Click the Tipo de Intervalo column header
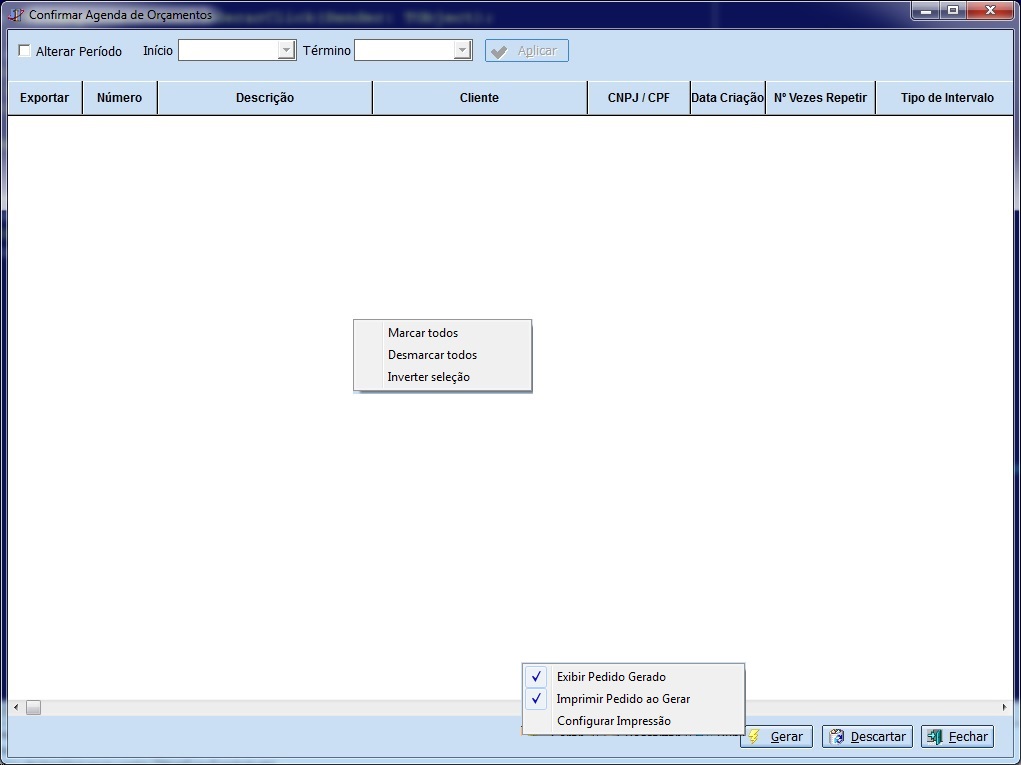The image size is (1021, 765). coord(946,98)
